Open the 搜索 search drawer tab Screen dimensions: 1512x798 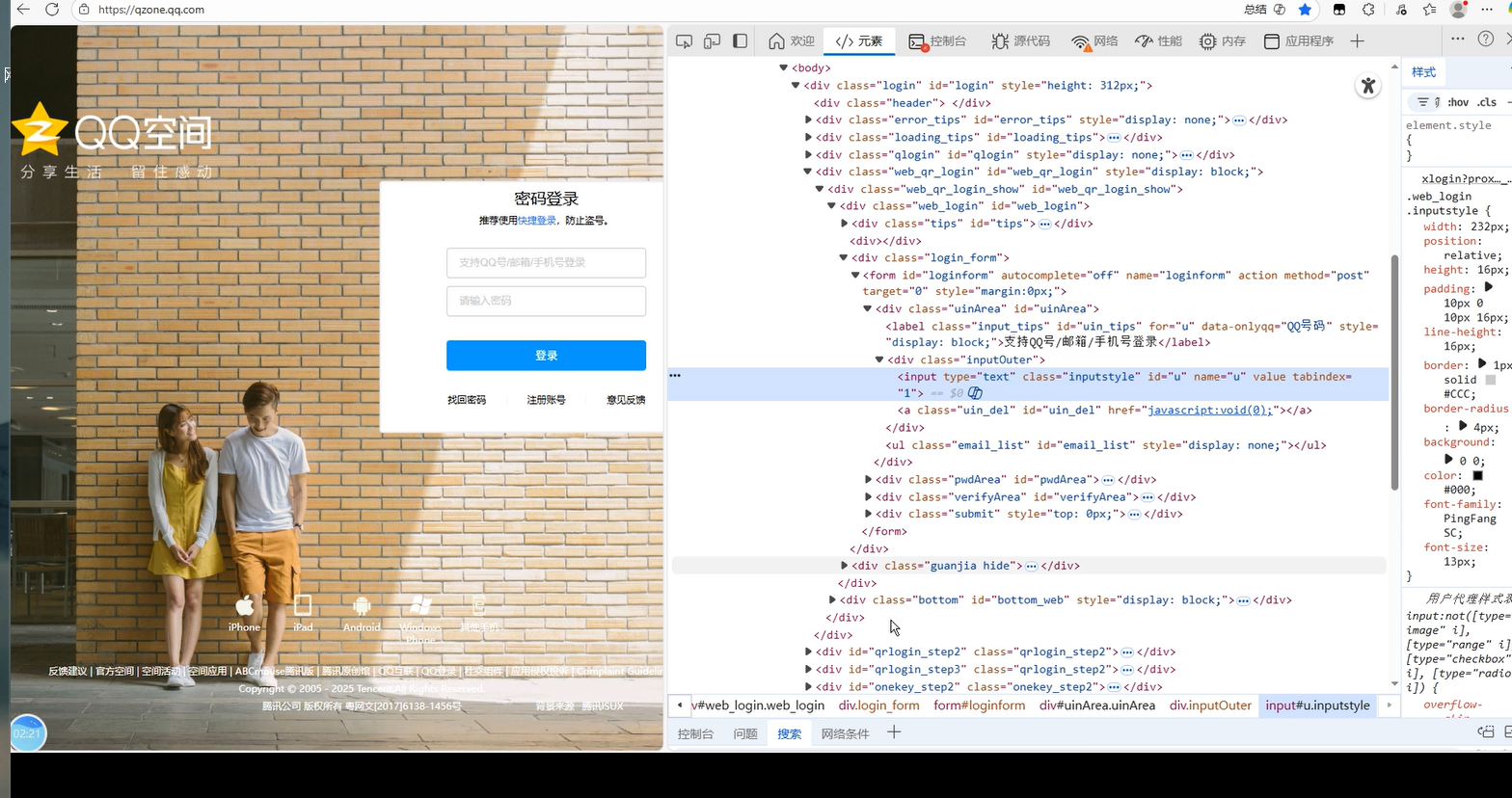[789, 734]
